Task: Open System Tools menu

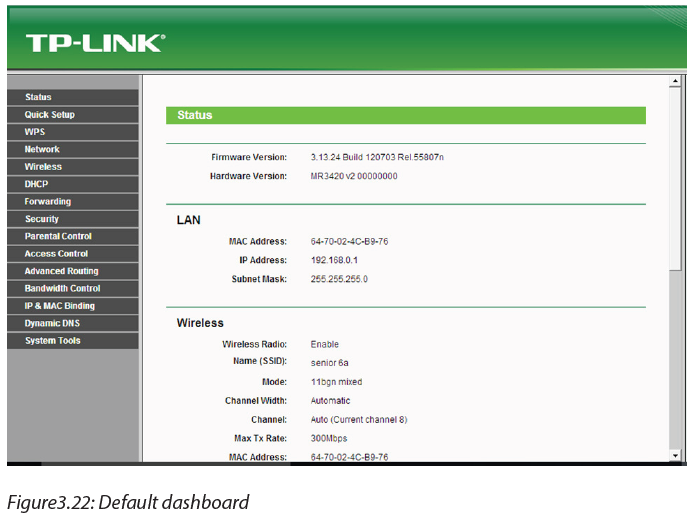Action: point(73,341)
